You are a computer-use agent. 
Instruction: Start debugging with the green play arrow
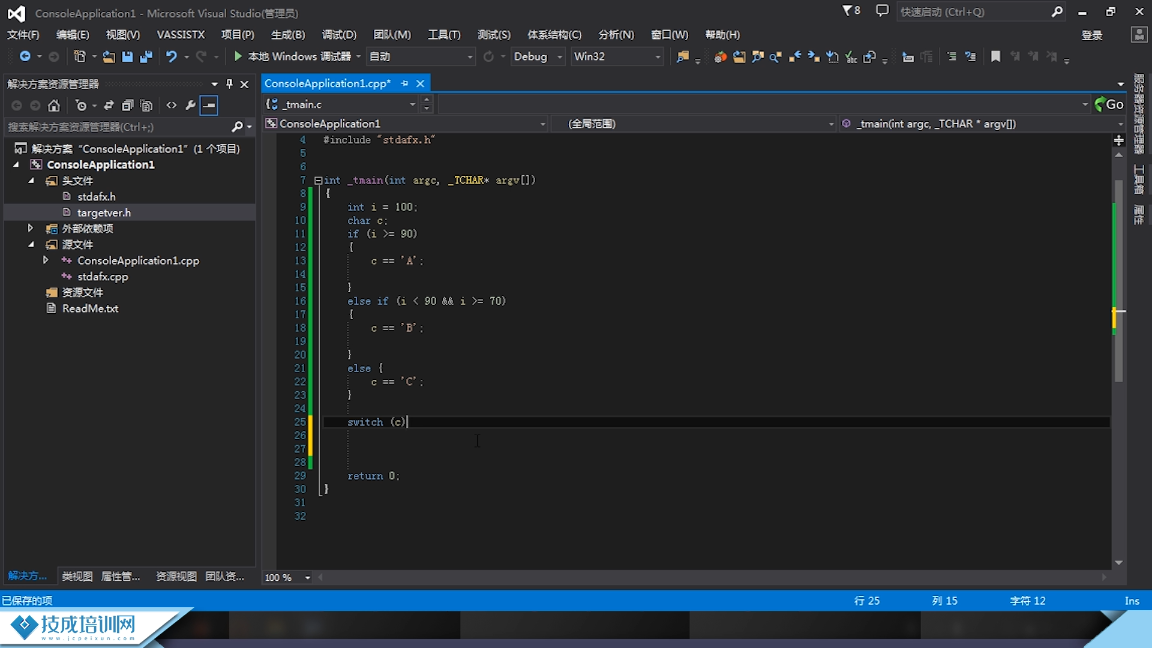pos(237,57)
